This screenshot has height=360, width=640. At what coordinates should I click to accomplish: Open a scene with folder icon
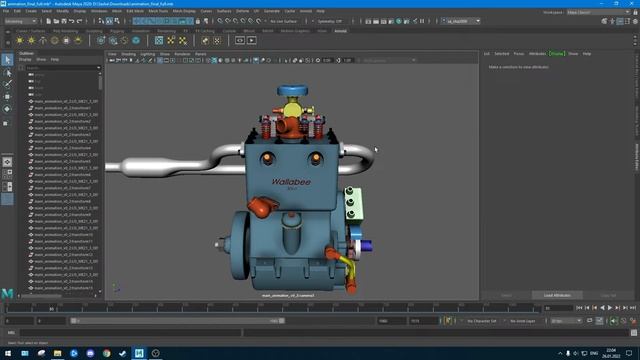coord(56,21)
